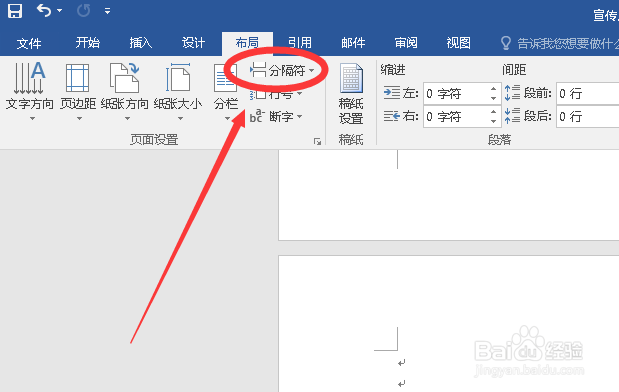This screenshot has height=392, width=619.
Task: Switch to the 设计 tab
Action: coord(193,43)
